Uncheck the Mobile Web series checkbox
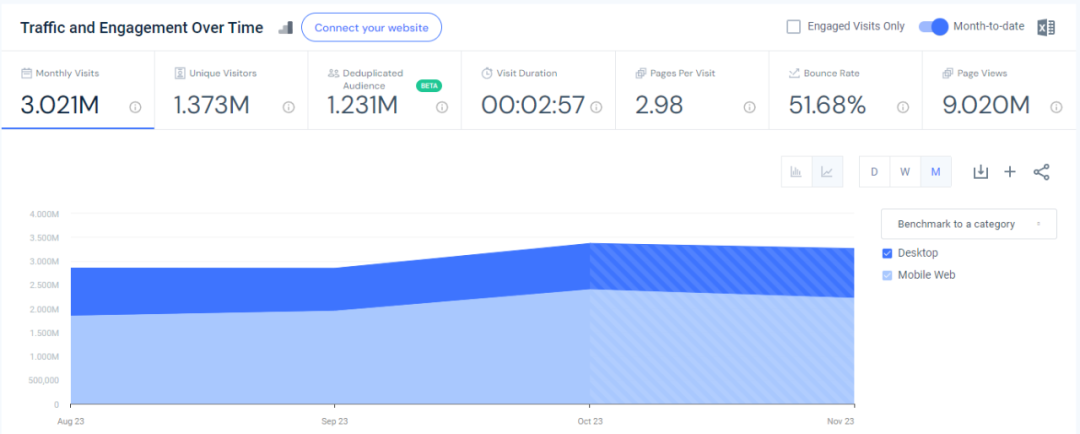This screenshot has height=434, width=1080. click(887, 275)
